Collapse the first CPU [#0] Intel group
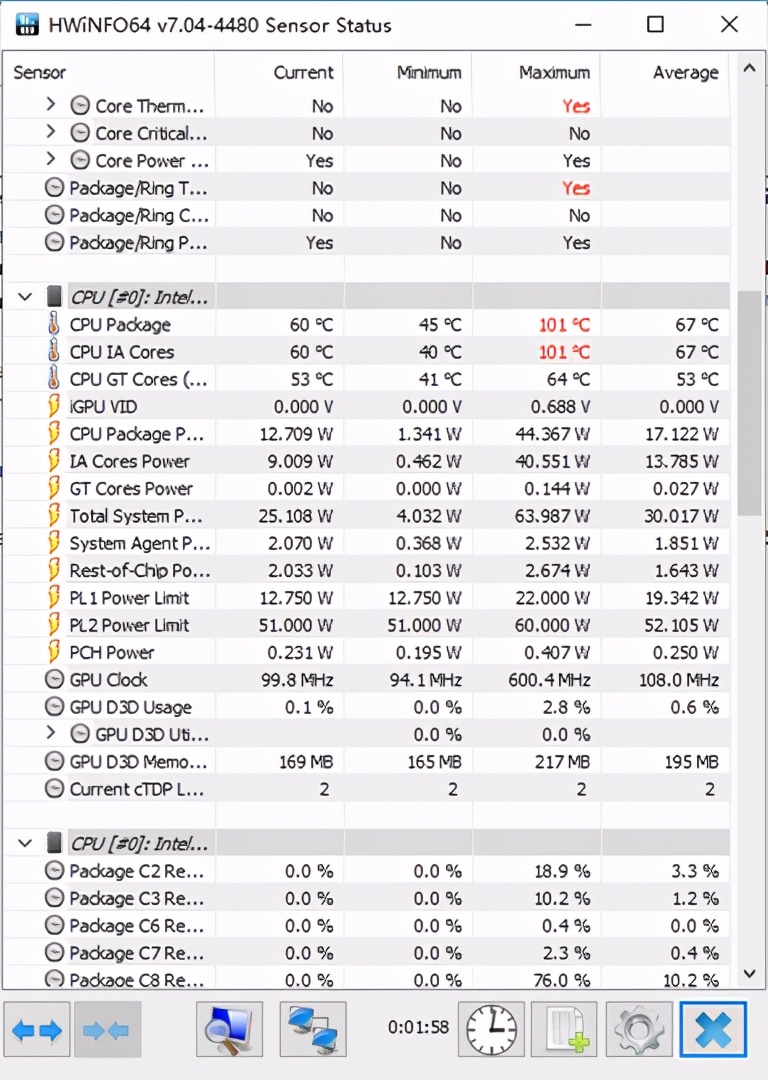768x1080 pixels. (x=25, y=297)
